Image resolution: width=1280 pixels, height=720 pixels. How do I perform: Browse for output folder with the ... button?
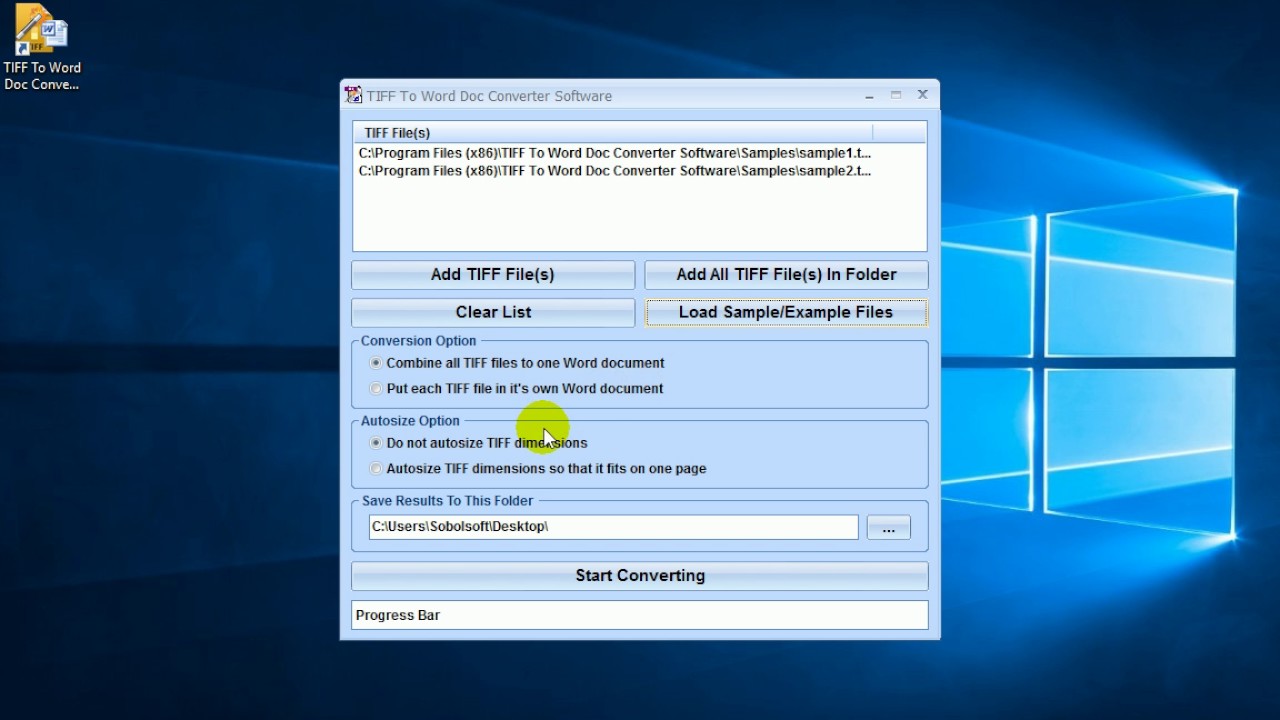889,527
